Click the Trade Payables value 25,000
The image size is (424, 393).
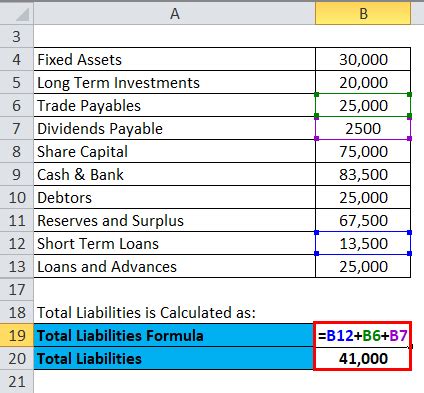(x=363, y=105)
